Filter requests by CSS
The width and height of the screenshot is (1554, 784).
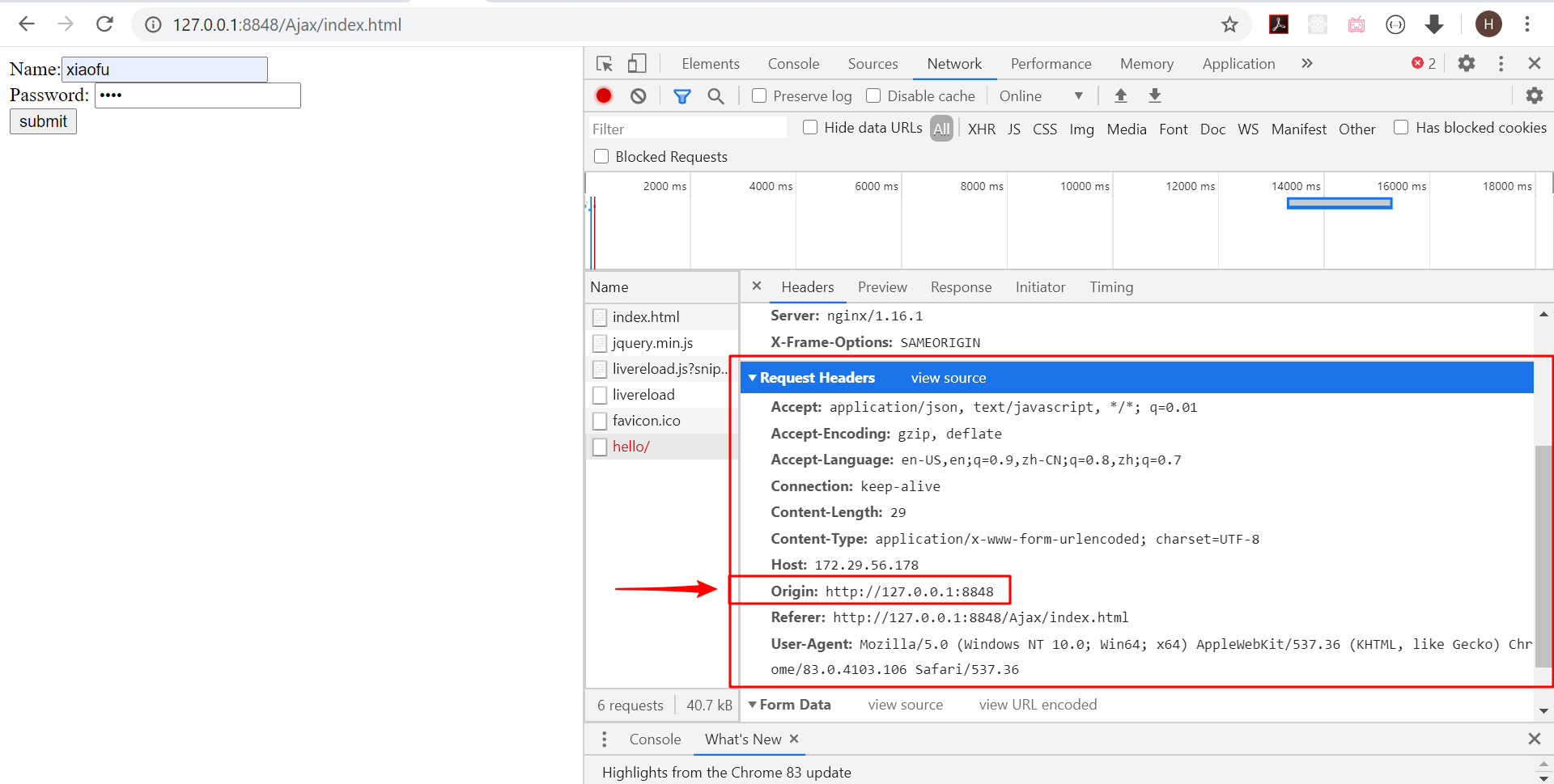(x=1045, y=129)
